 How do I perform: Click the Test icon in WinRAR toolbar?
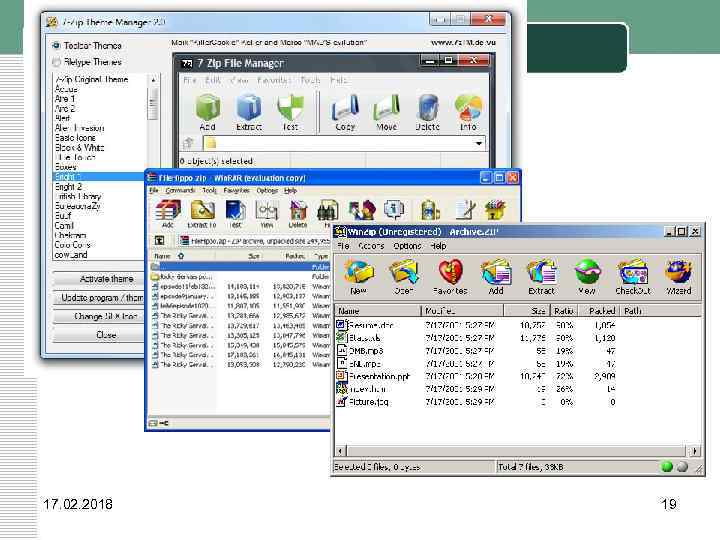(x=236, y=211)
